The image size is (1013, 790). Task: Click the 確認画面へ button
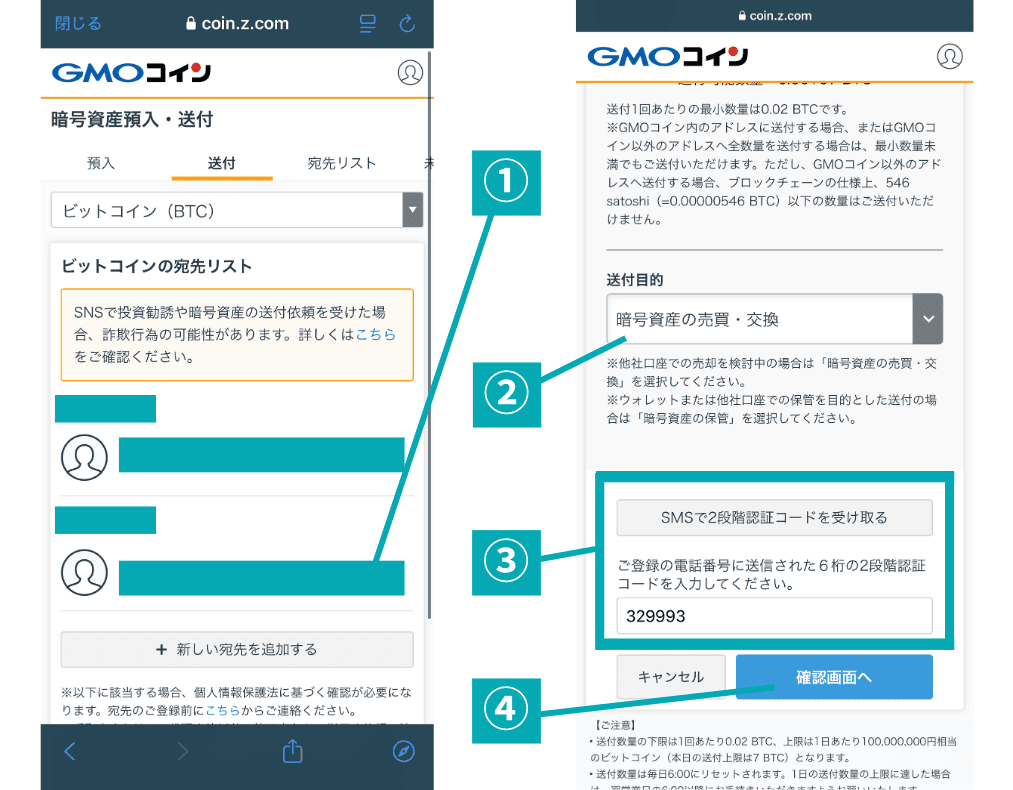(x=834, y=677)
